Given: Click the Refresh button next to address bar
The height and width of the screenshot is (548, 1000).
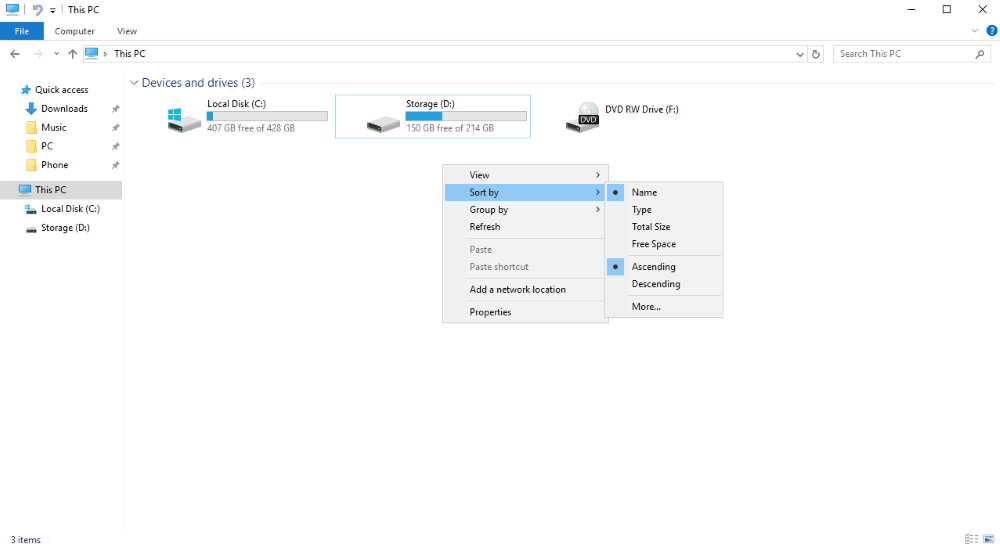Looking at the screenshot, I should [816, 54].
